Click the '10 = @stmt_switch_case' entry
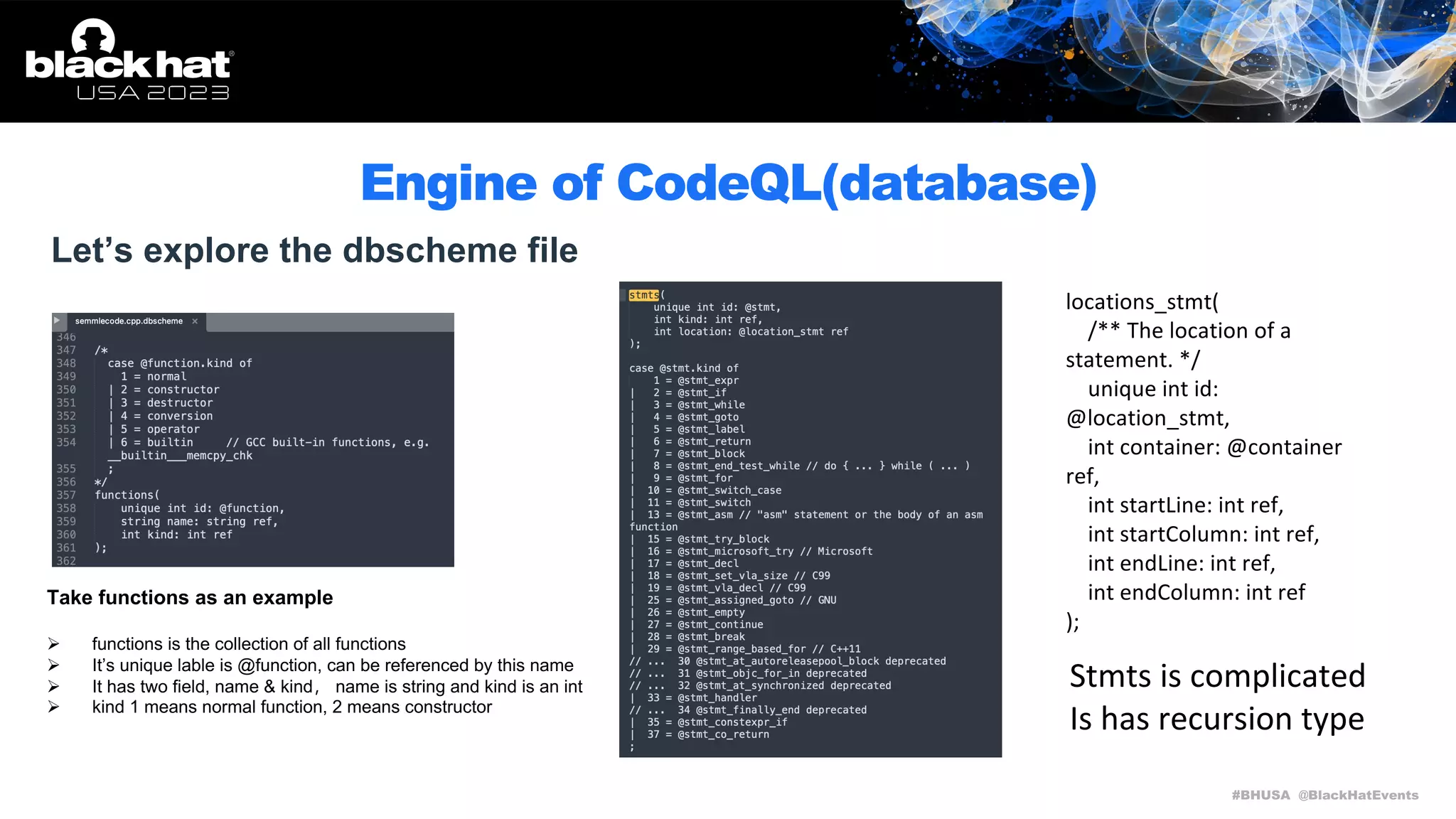Screen dimensions: 1456x819 point(714,491)
